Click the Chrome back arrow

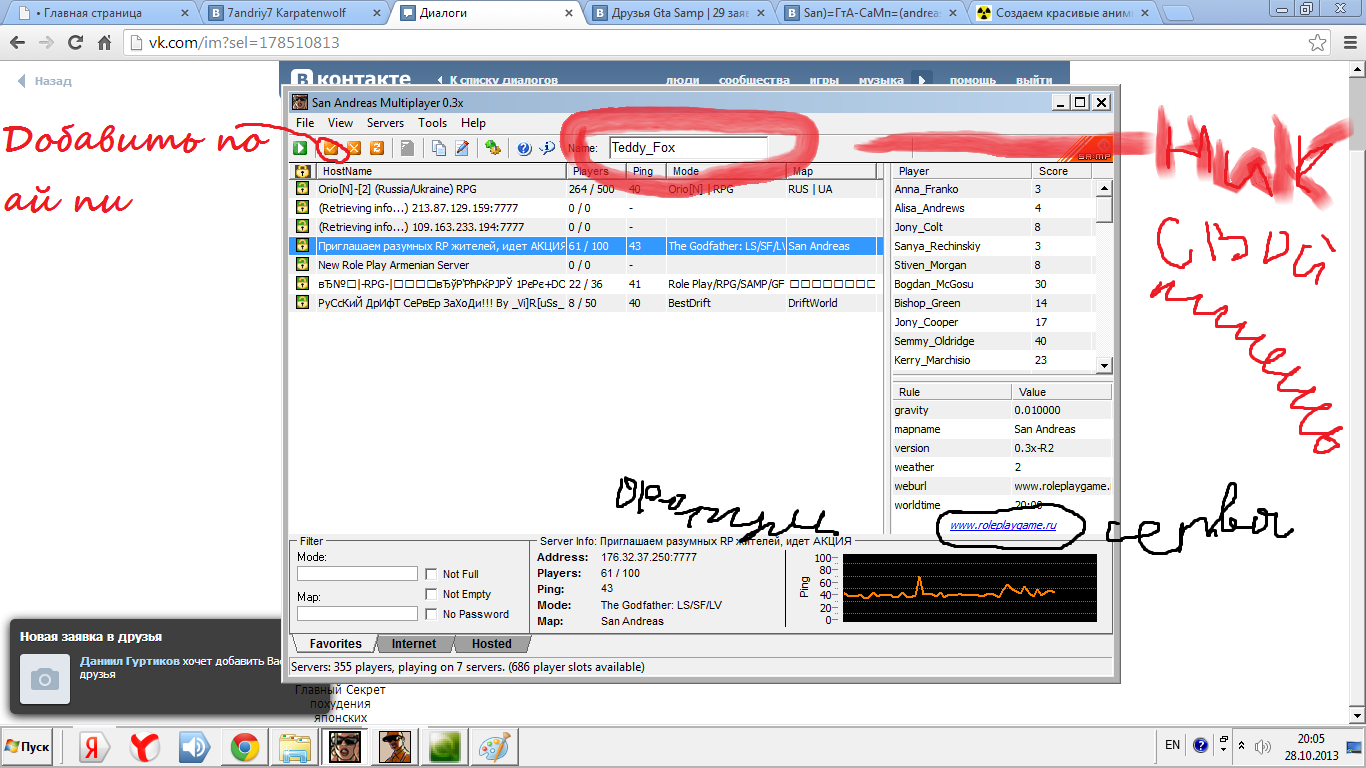[17, 43]
